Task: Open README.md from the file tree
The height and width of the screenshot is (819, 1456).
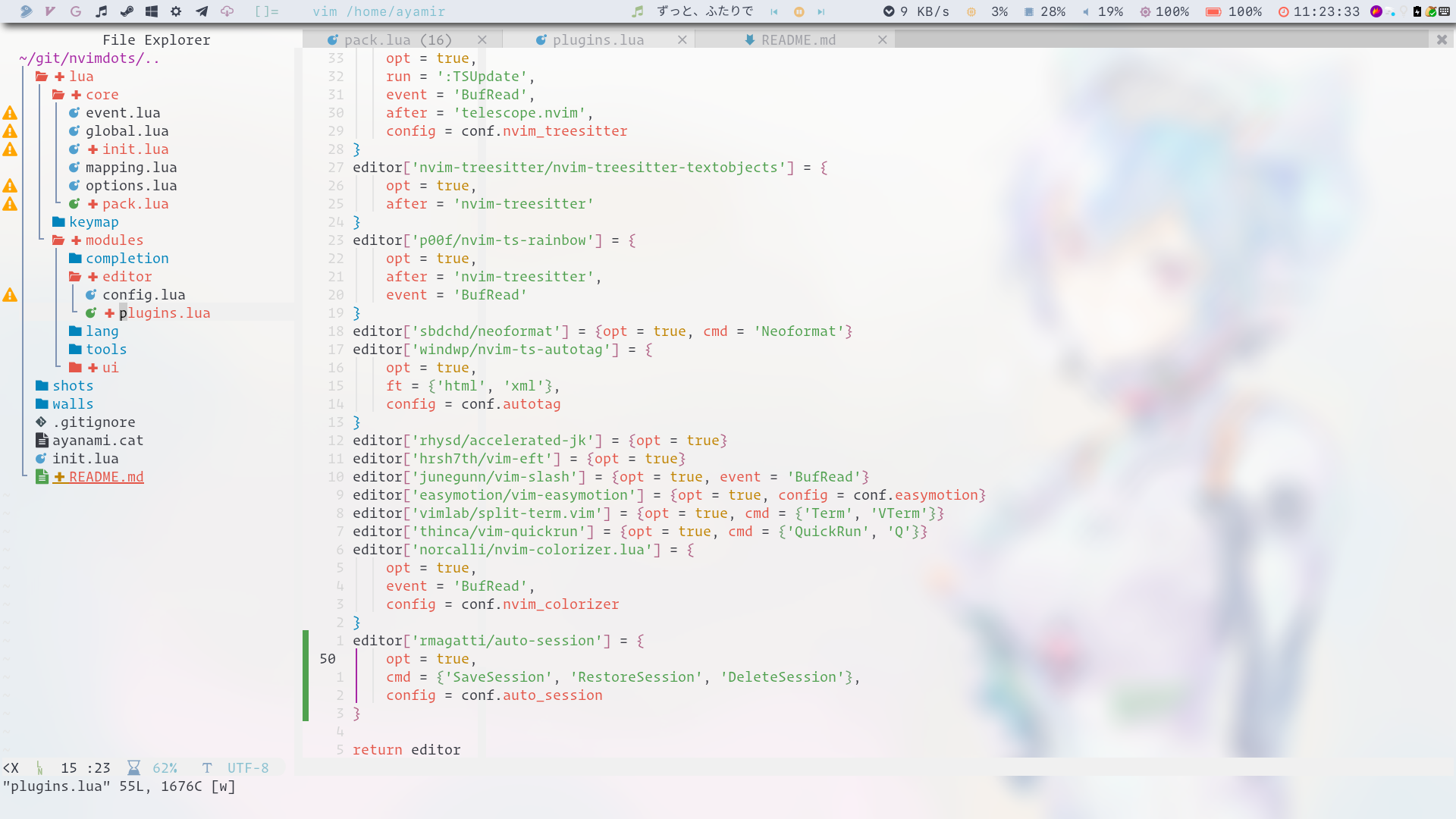Action: click(x=106, y=477)
